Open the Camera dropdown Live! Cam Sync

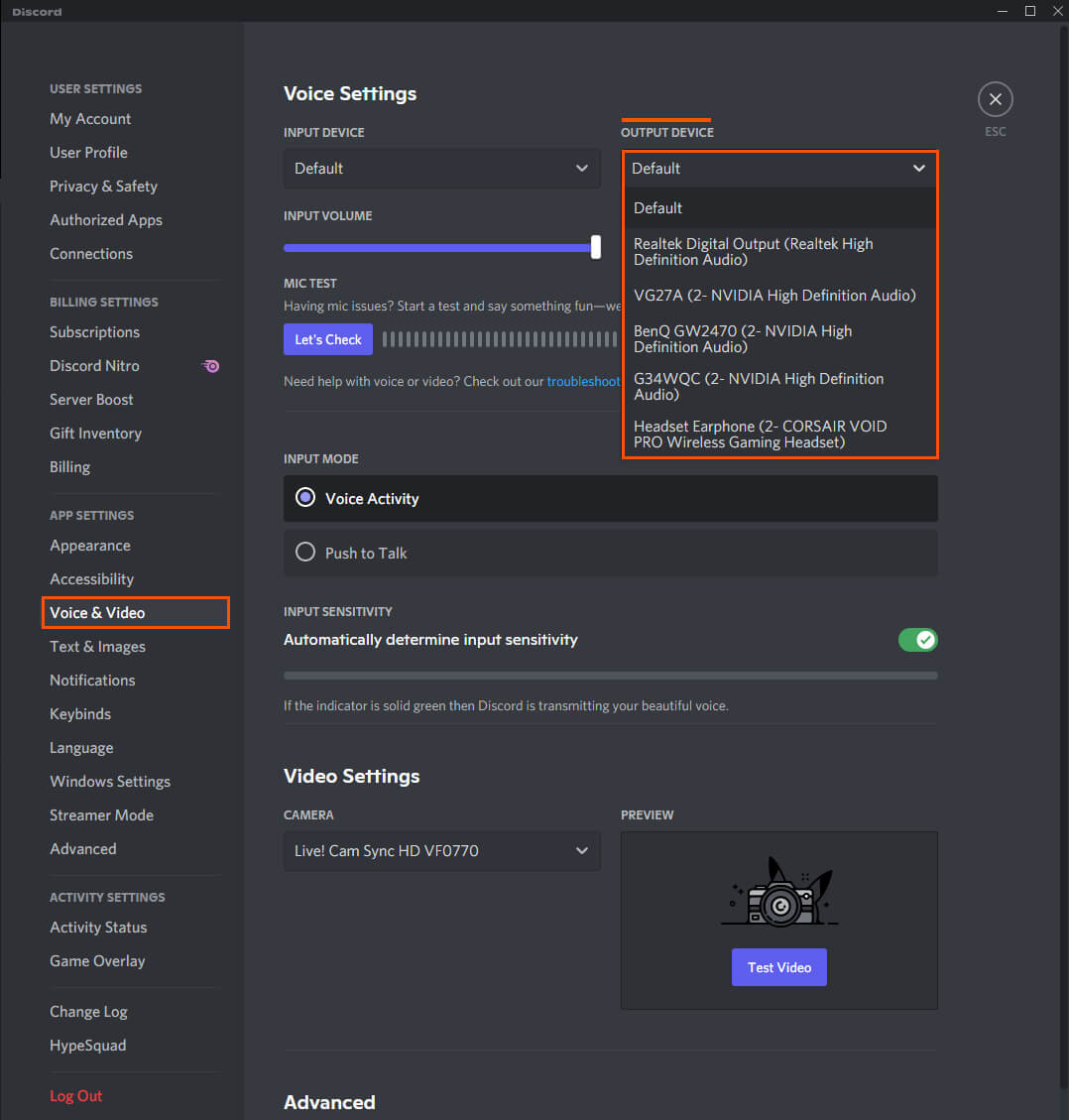441,851
